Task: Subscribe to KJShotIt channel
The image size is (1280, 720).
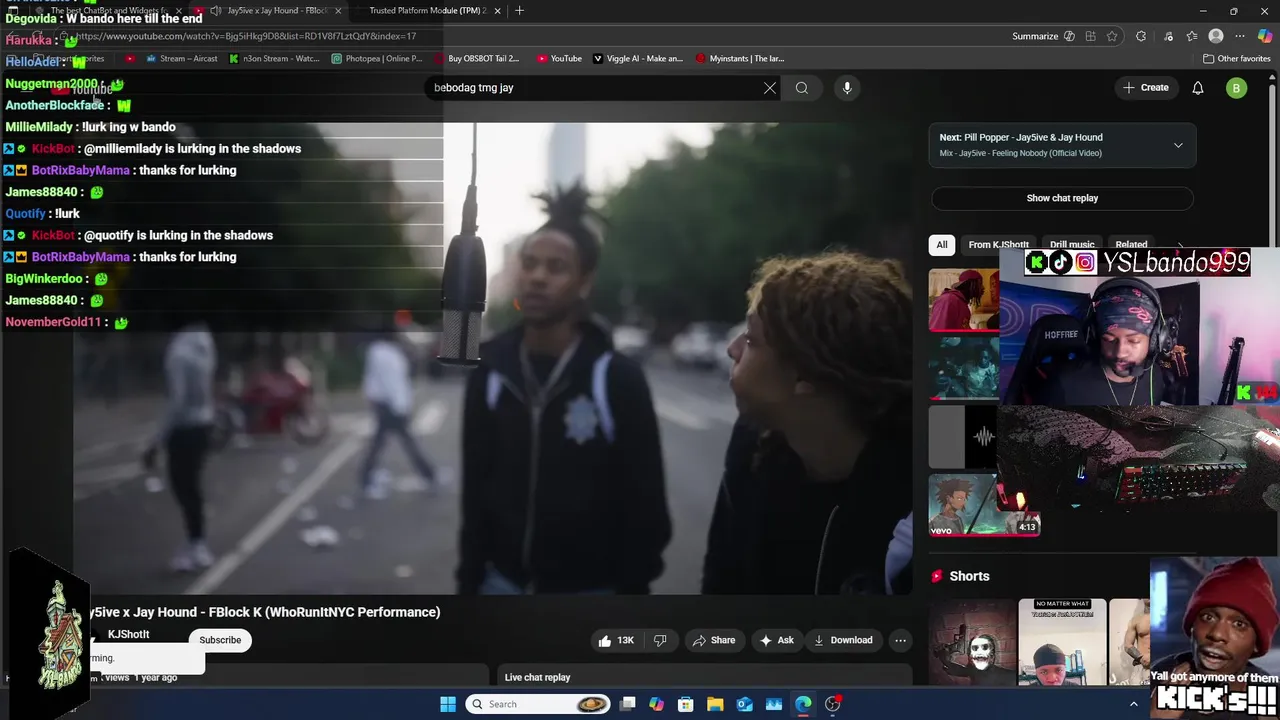Action: [220, 640]
